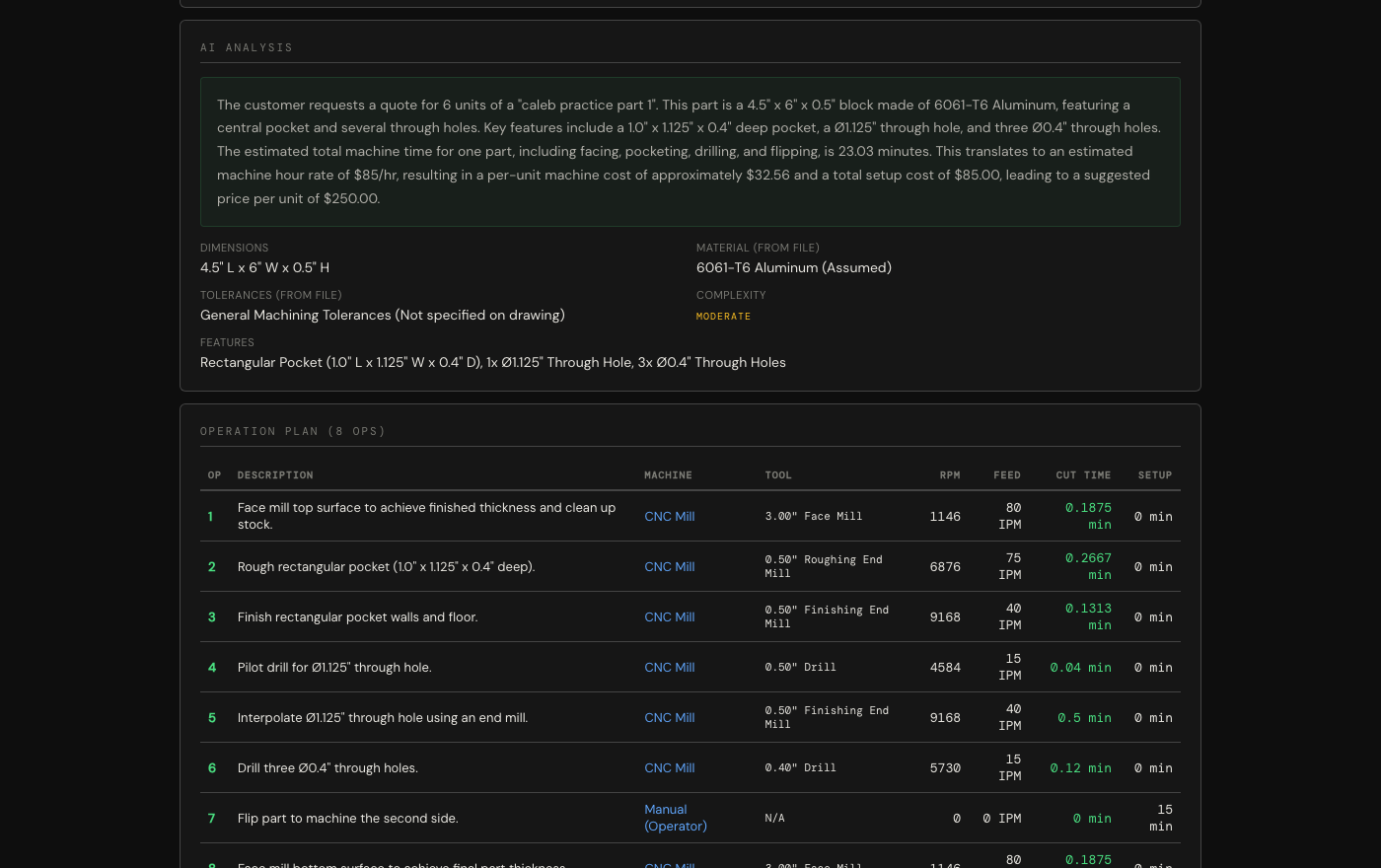Click cut time 0.2667 min

1088,566
